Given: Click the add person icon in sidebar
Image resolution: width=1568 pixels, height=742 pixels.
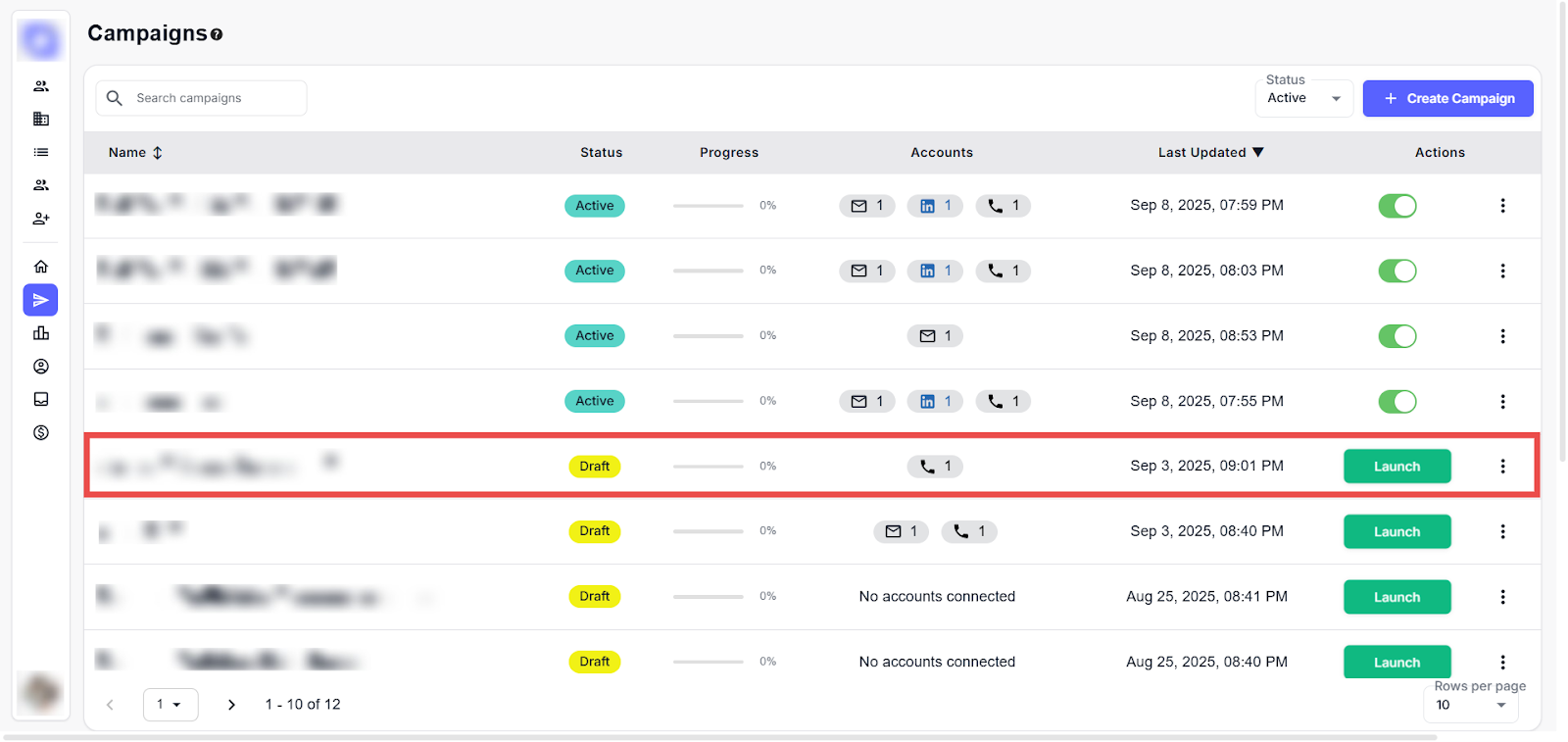Looking at the screenshot, I should click(41, 219).
